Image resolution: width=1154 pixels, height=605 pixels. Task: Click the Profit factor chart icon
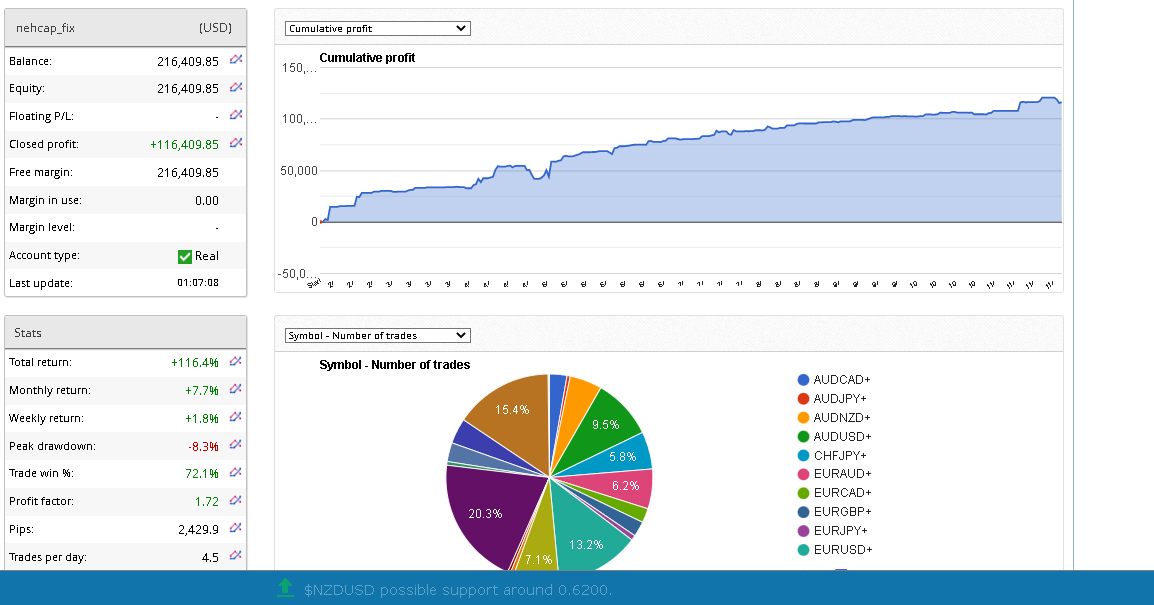pos(236,500)
